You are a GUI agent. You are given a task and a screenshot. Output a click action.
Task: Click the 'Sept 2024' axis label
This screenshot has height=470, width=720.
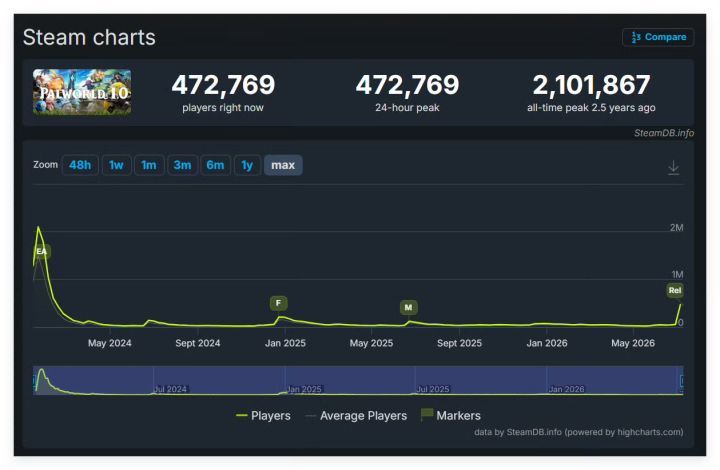pyautogui.click(x=198, y=343)
